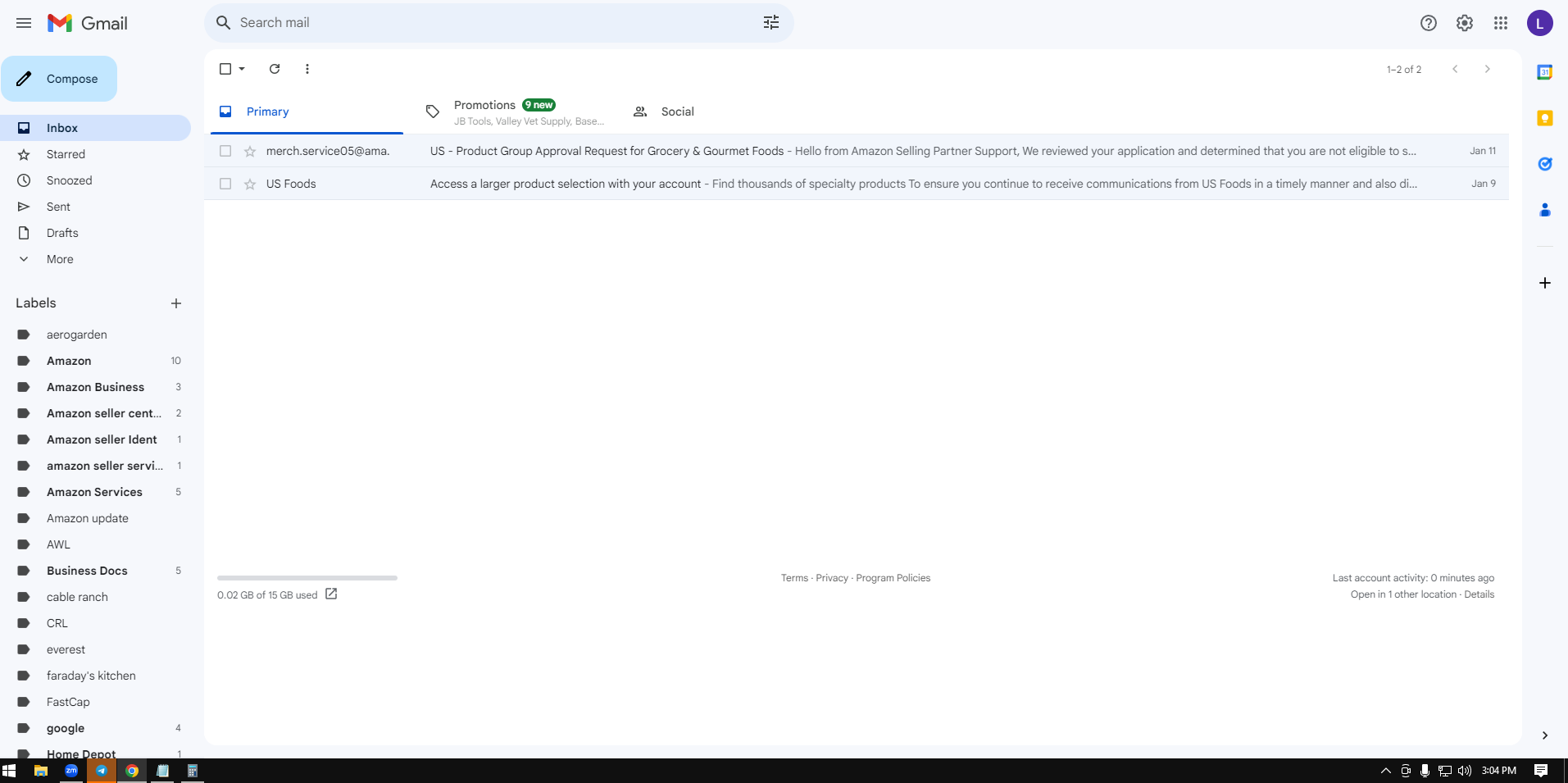Open the Windows notification center

coord(1541,771)
